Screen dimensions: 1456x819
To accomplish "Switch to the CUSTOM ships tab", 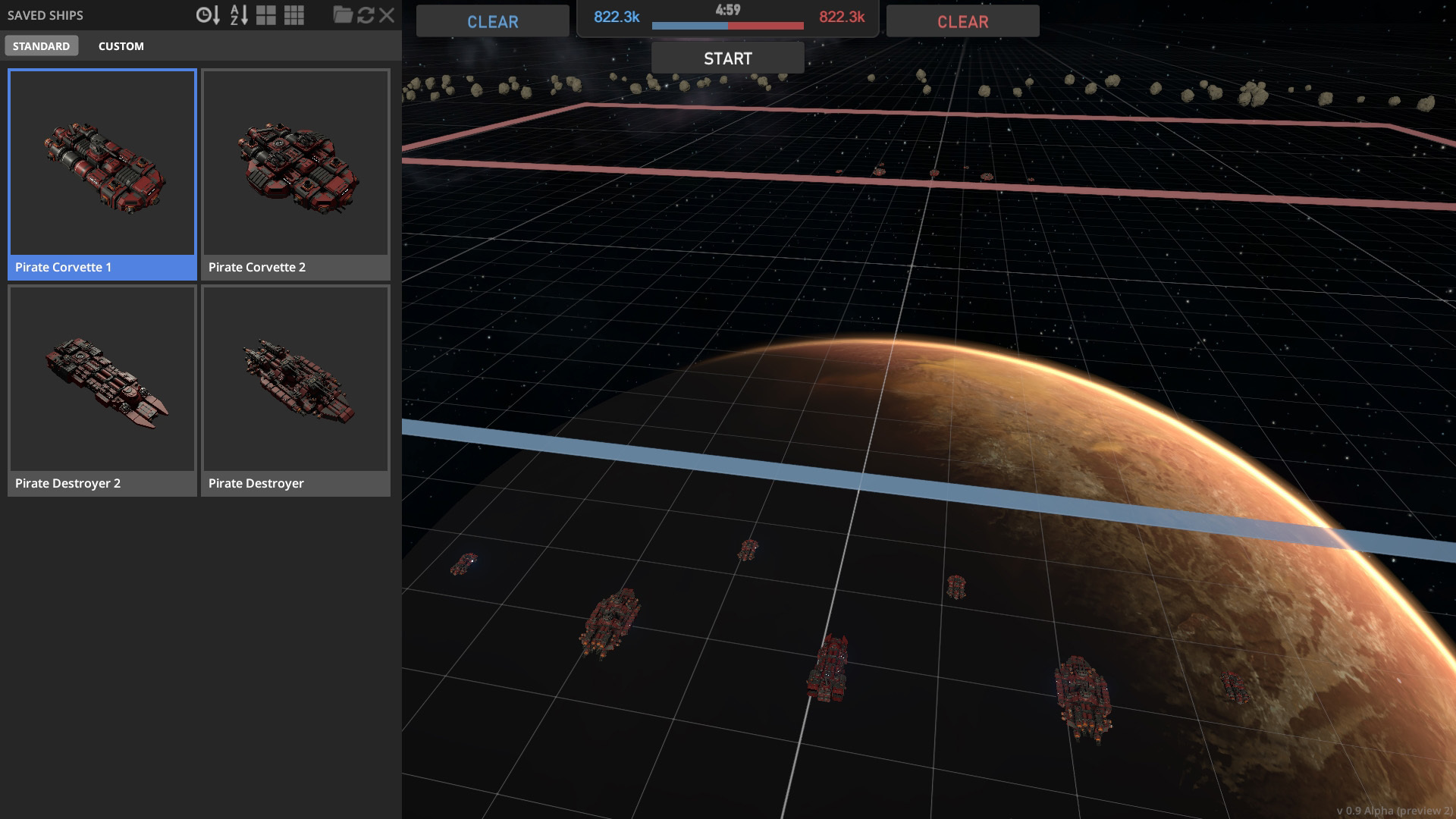I will point(121,45).
